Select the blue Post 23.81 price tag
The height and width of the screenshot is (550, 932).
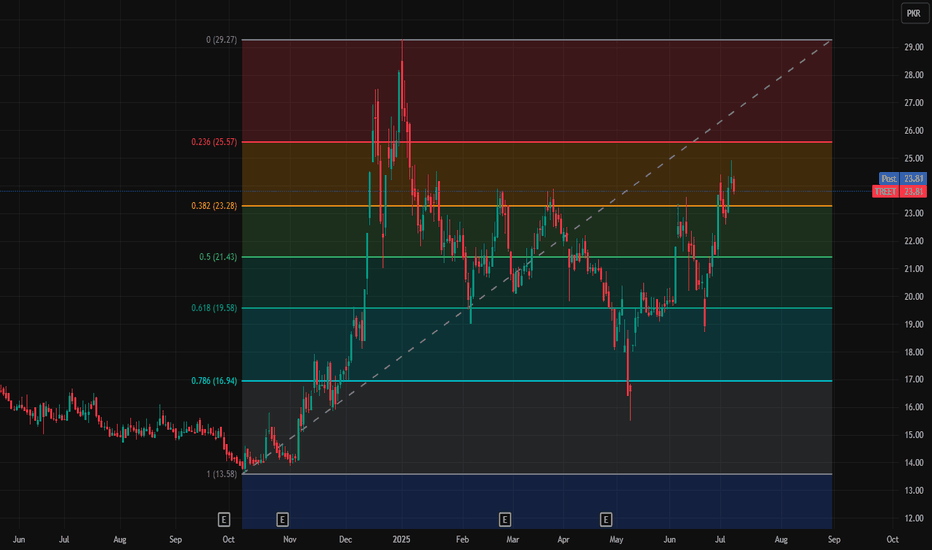[902, 178]
